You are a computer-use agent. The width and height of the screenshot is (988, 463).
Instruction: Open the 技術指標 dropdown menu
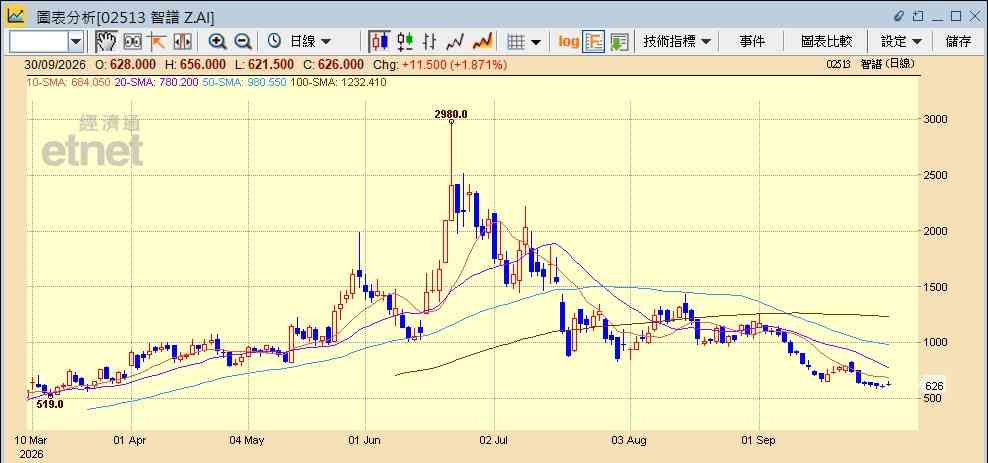pyautogui.click(x=677, y=42)
